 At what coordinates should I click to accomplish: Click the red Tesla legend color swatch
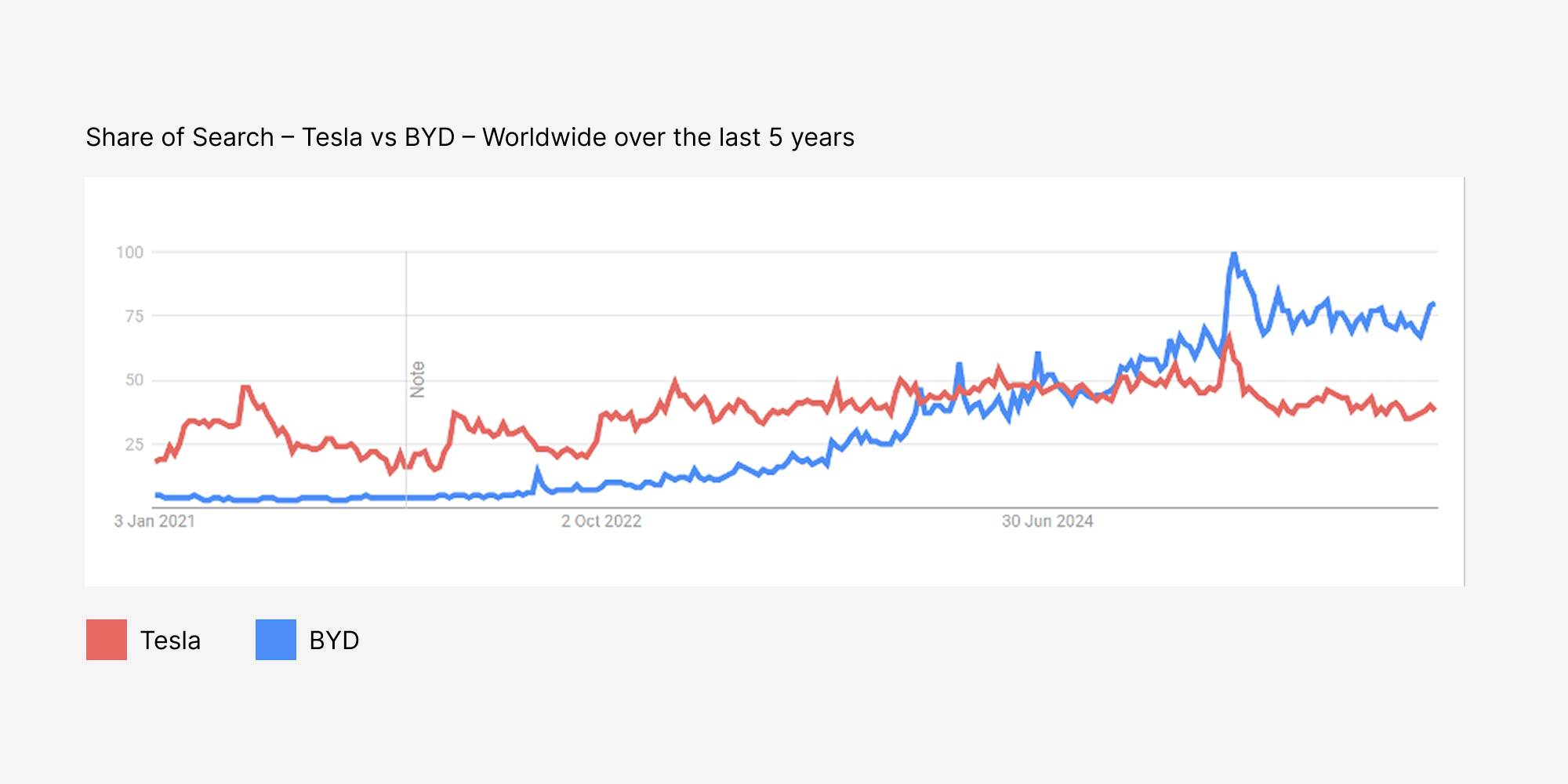[x=107, y=640]
